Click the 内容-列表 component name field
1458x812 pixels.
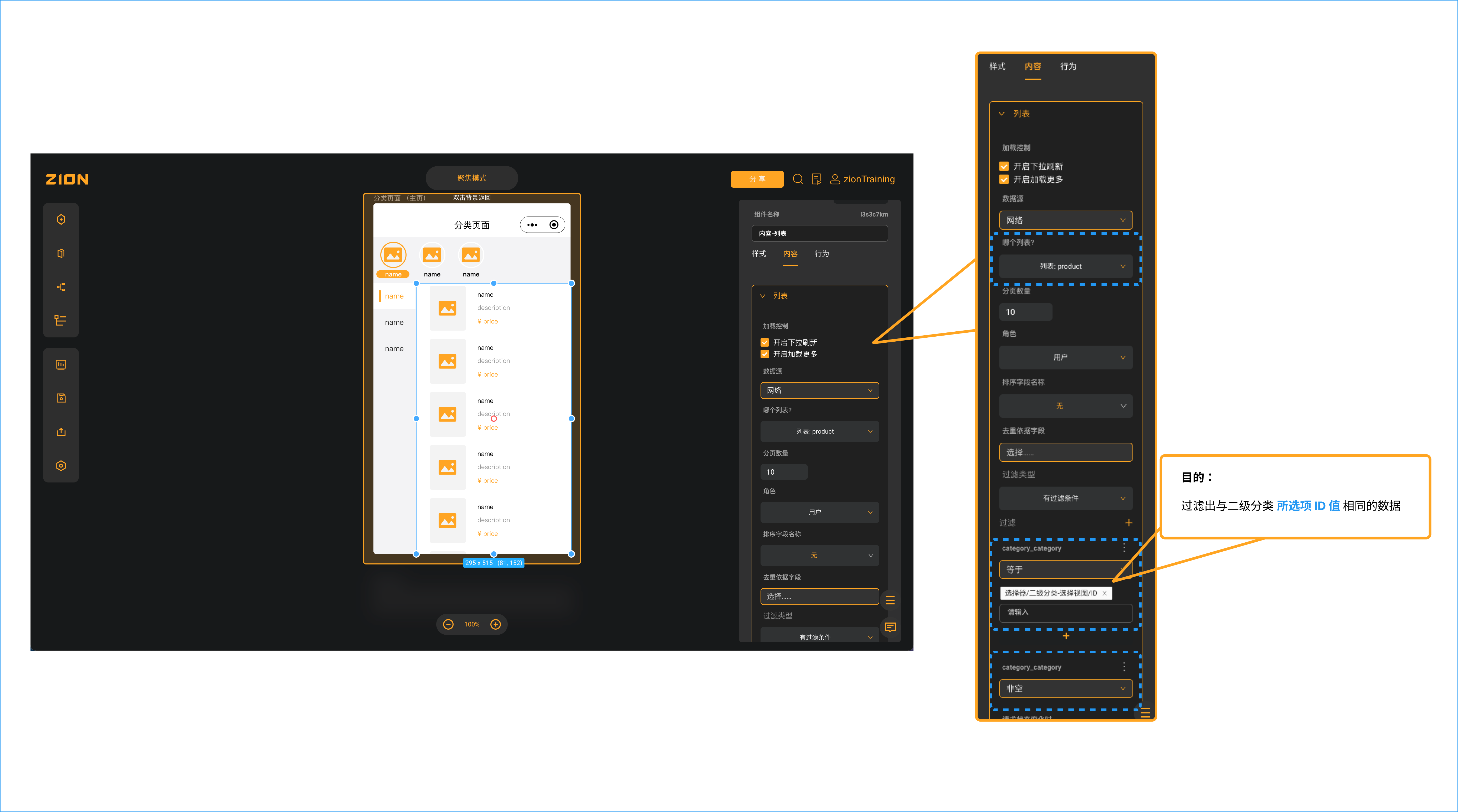tap(820, 233)
